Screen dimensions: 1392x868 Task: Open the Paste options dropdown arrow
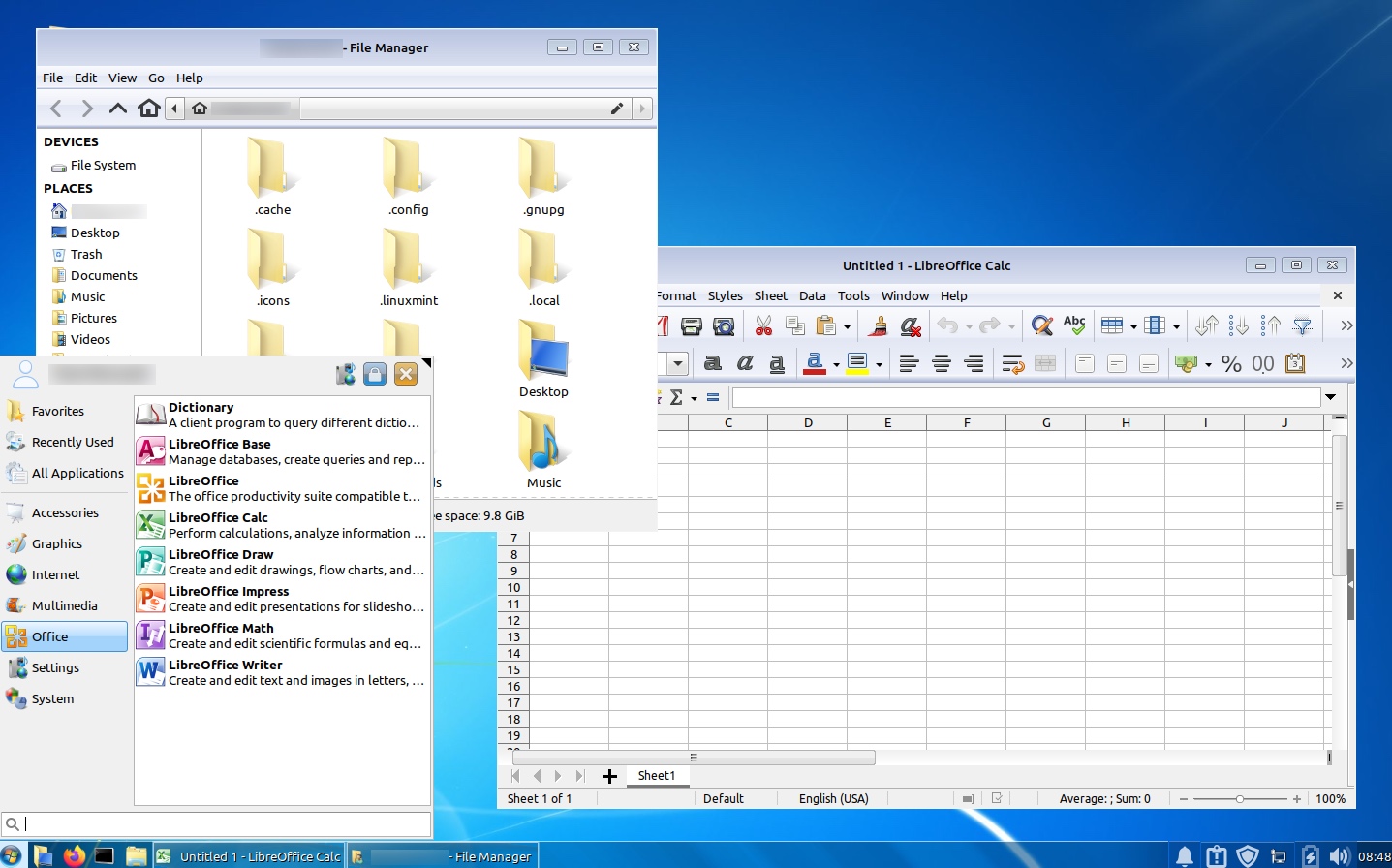(x=847, y=327)
